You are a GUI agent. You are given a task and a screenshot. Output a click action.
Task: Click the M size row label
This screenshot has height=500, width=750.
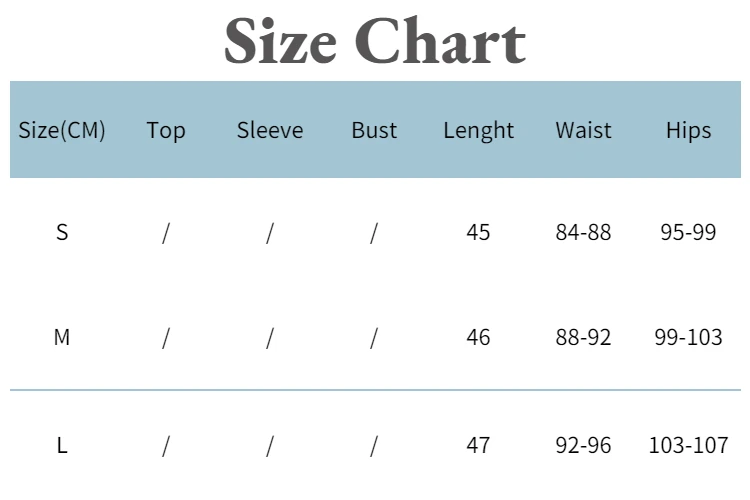pyautogui.click(x=62, y=337)
